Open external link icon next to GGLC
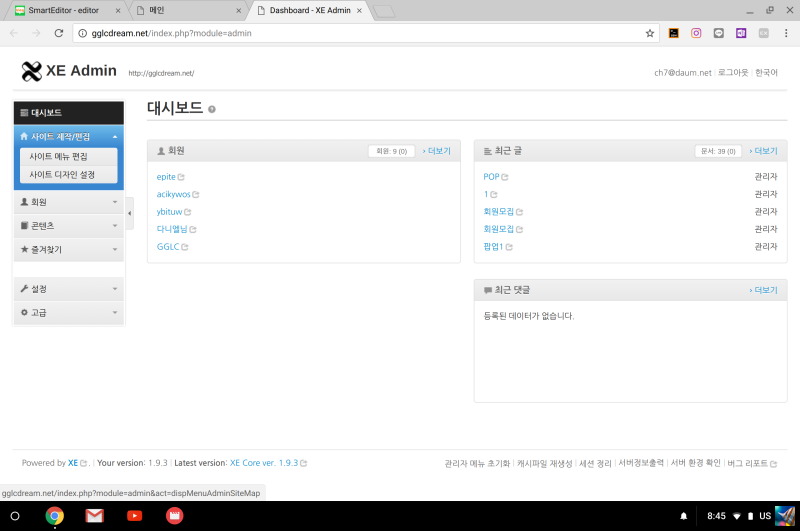 (185, 247)
